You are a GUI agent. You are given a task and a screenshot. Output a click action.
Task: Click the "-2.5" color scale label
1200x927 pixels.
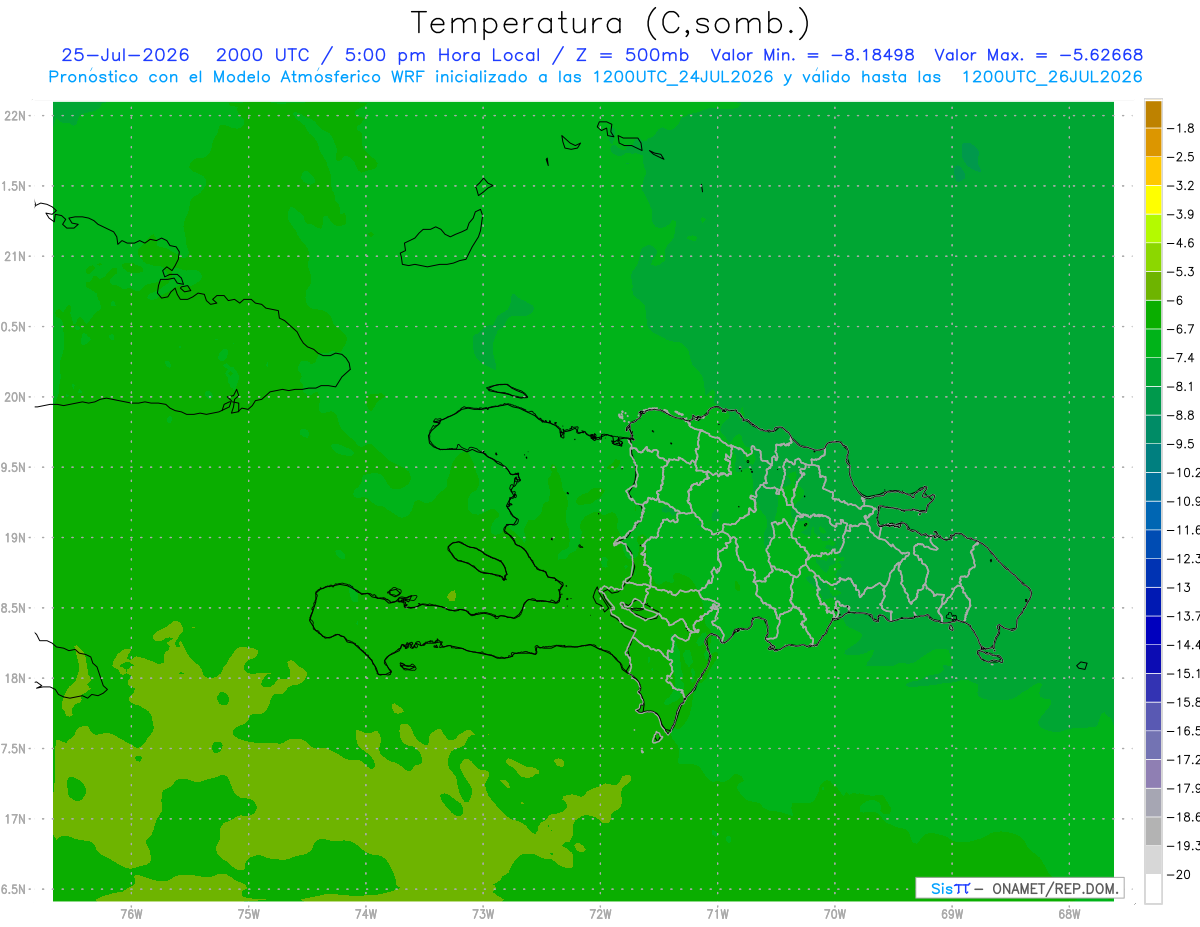(1181, 157)
